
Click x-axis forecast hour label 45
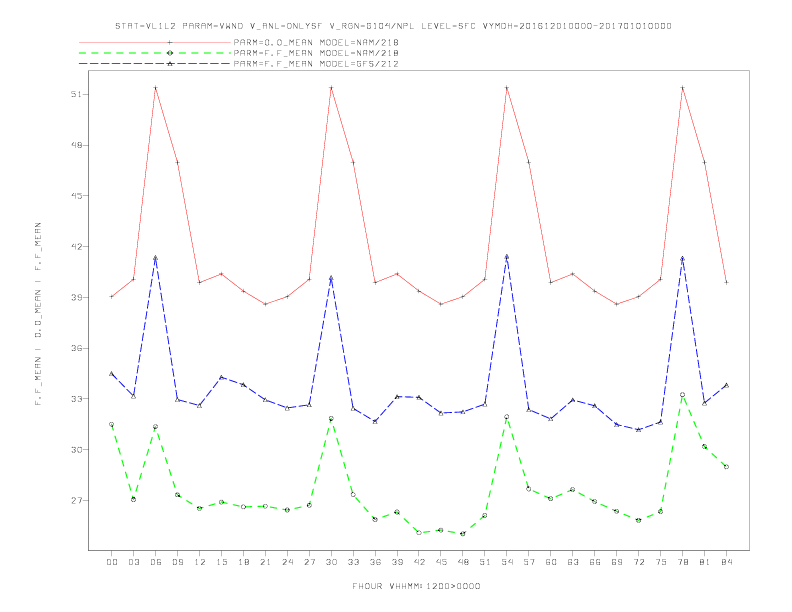pyautogui.click(x=441, y=562)
